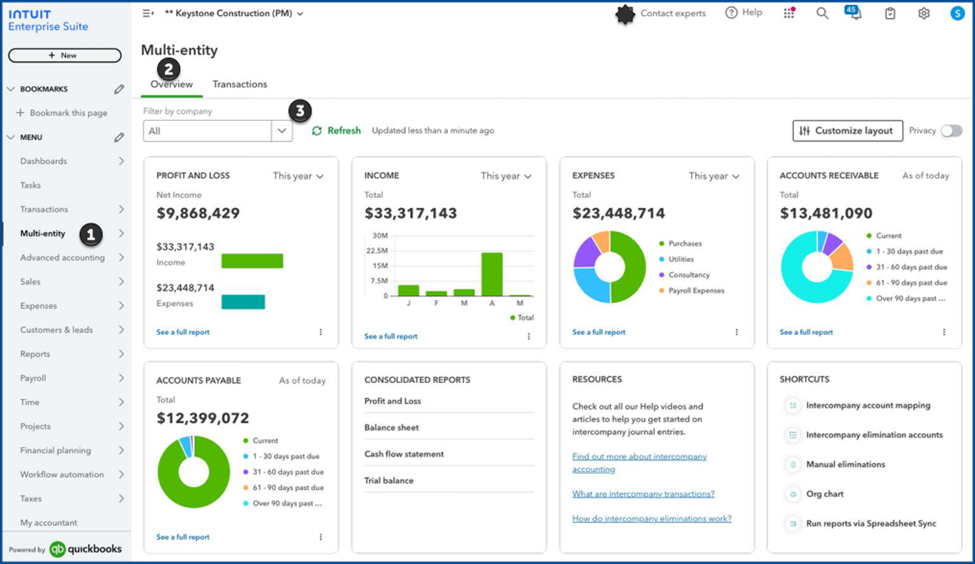Screen dimensions: 975x564
Task: Open the tasks clipboard icon
Action: click(890, 13)
